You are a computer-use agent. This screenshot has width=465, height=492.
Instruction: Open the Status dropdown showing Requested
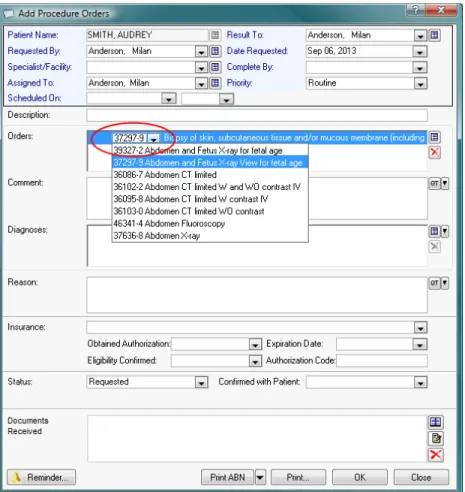tap(201, 383)
